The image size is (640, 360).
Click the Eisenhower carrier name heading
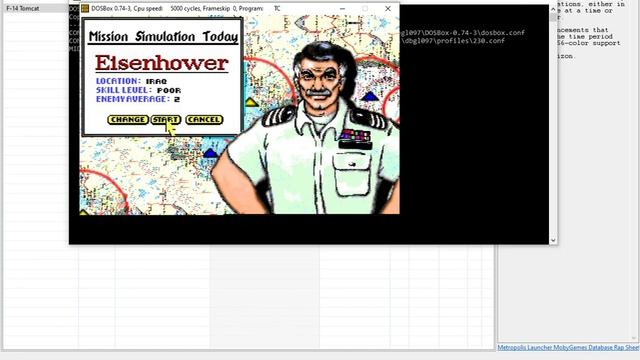tap(162, 63)
